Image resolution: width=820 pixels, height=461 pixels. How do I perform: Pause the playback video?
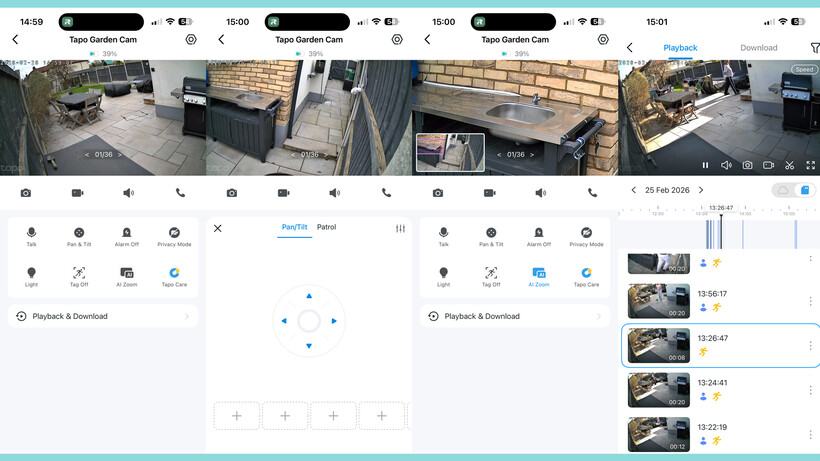coord(705,165)
